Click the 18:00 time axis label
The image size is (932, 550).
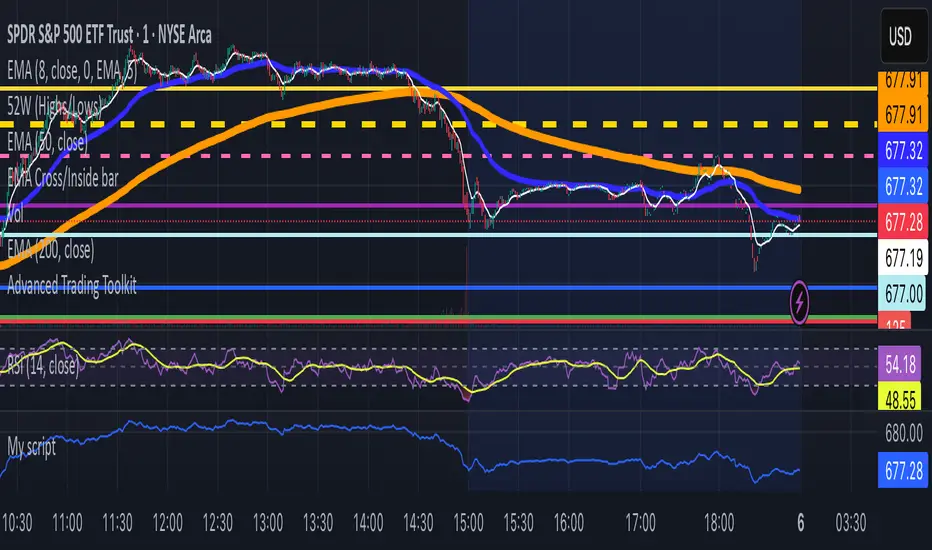(719, 523)
